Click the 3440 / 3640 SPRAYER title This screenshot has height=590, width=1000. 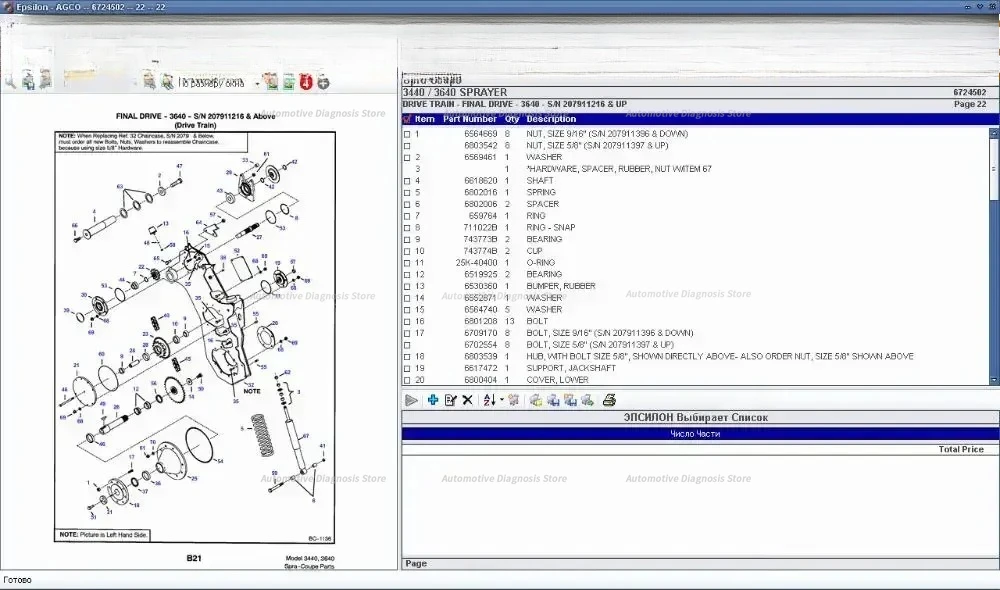pos(455,92)
